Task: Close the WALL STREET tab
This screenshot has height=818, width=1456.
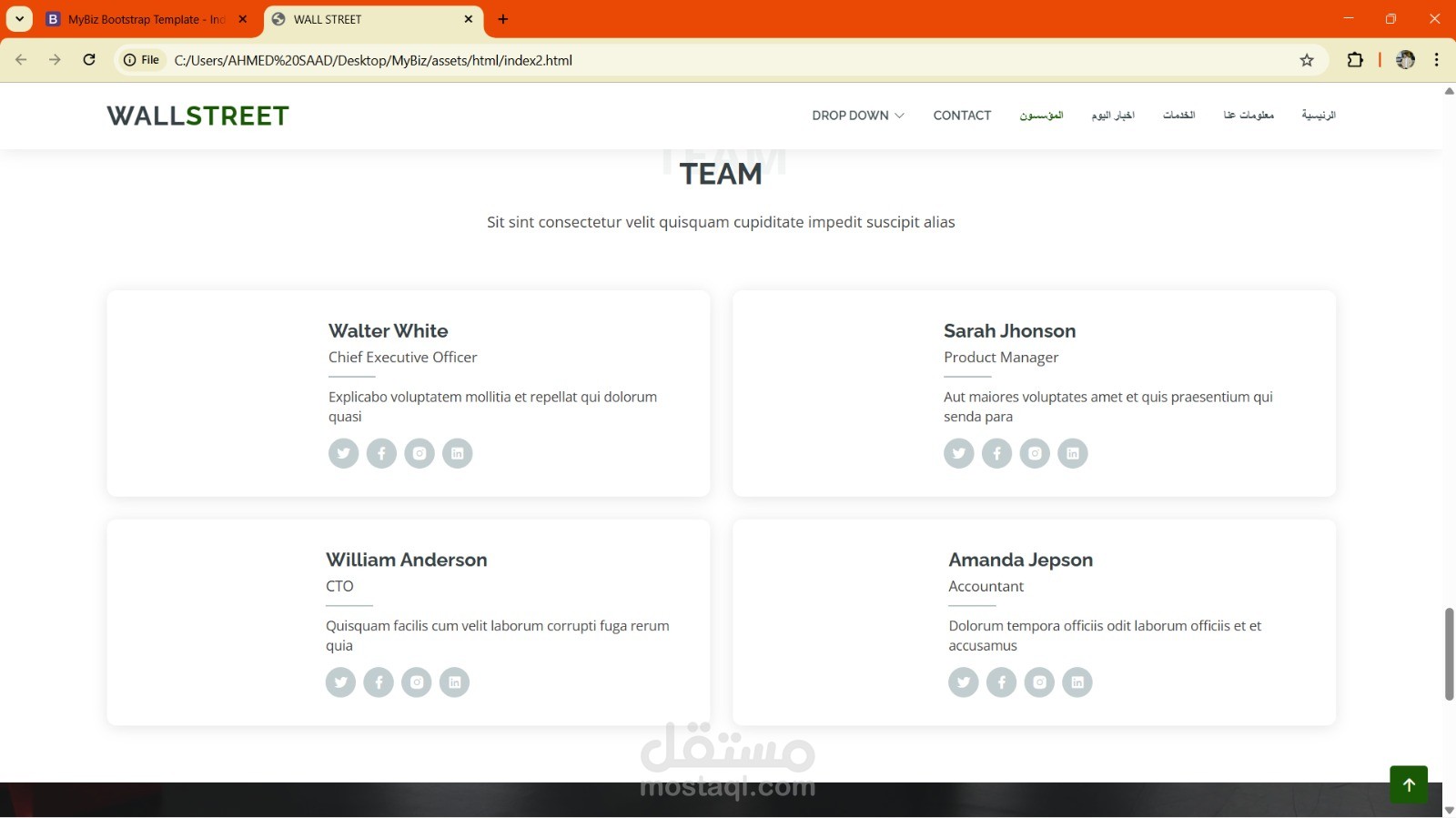Action: click(469, 19)
